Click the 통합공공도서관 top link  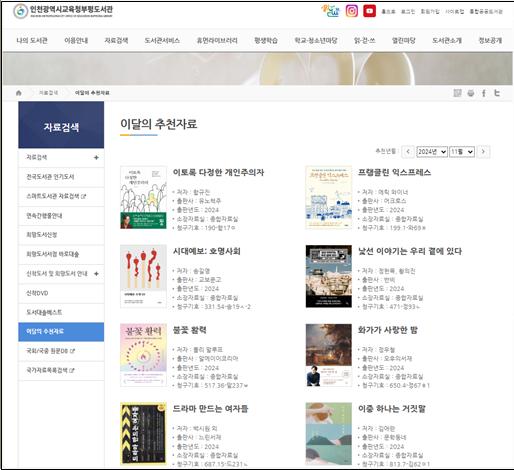click(x=486, y=12)
